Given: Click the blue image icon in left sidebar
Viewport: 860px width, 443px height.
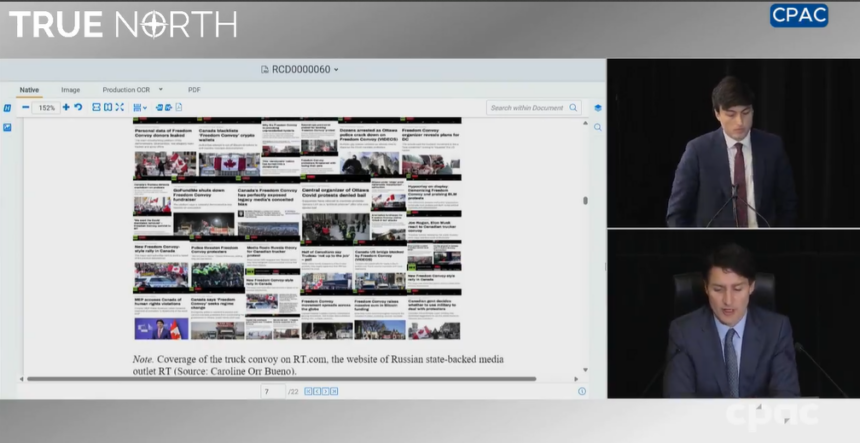Looking at the screenshot, I should point(7,127).
